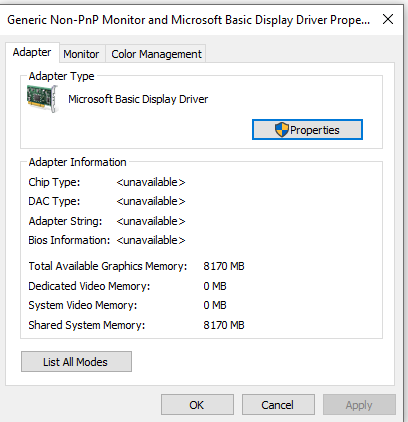
Task: Click the Shared System Memory 8170 MB value
Action: pos(224,325)
